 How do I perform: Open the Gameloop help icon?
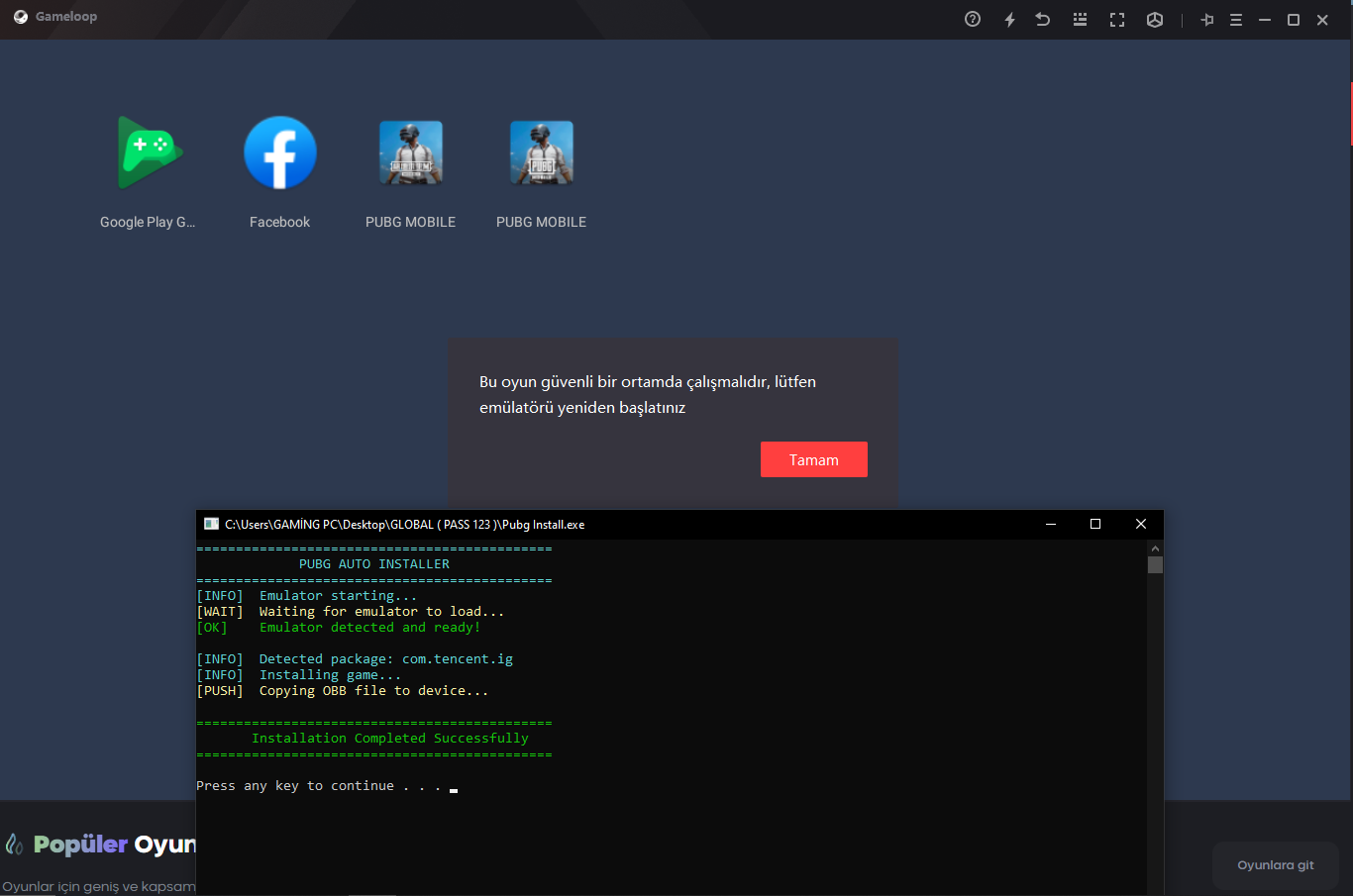pyautogui.click(x=973, y=19)
